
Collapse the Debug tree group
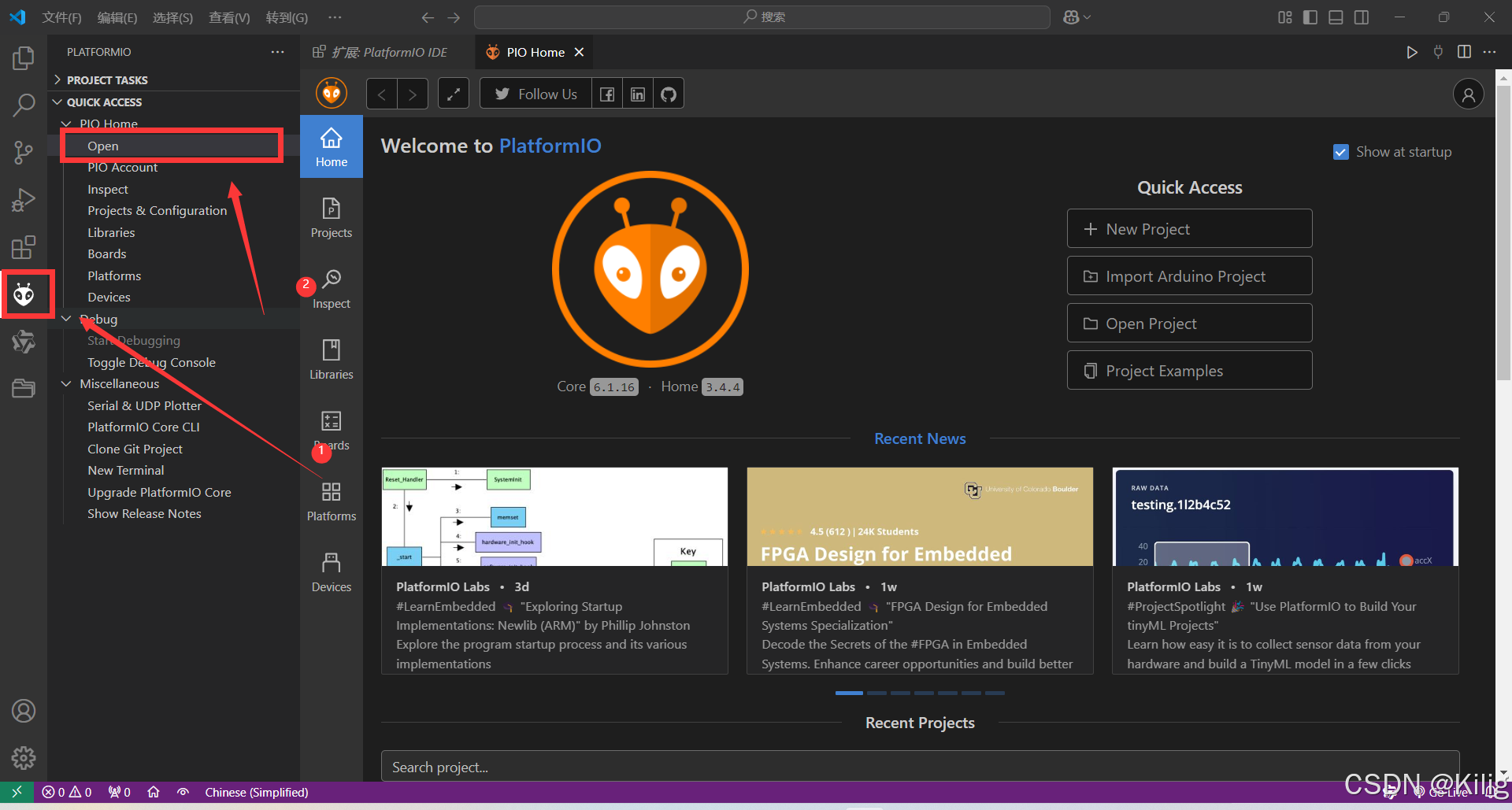click(x=67, y=319)
